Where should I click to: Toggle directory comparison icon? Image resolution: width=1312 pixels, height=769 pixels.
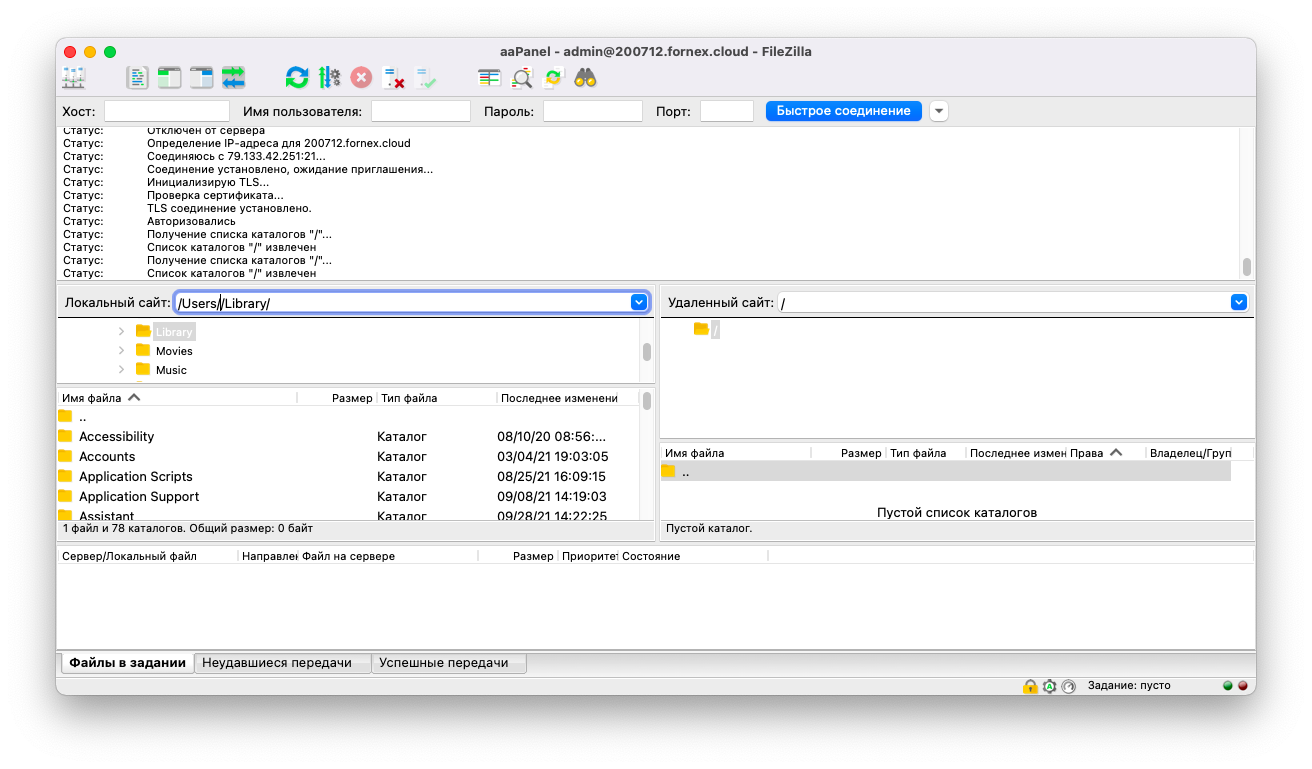coord(521,77)
